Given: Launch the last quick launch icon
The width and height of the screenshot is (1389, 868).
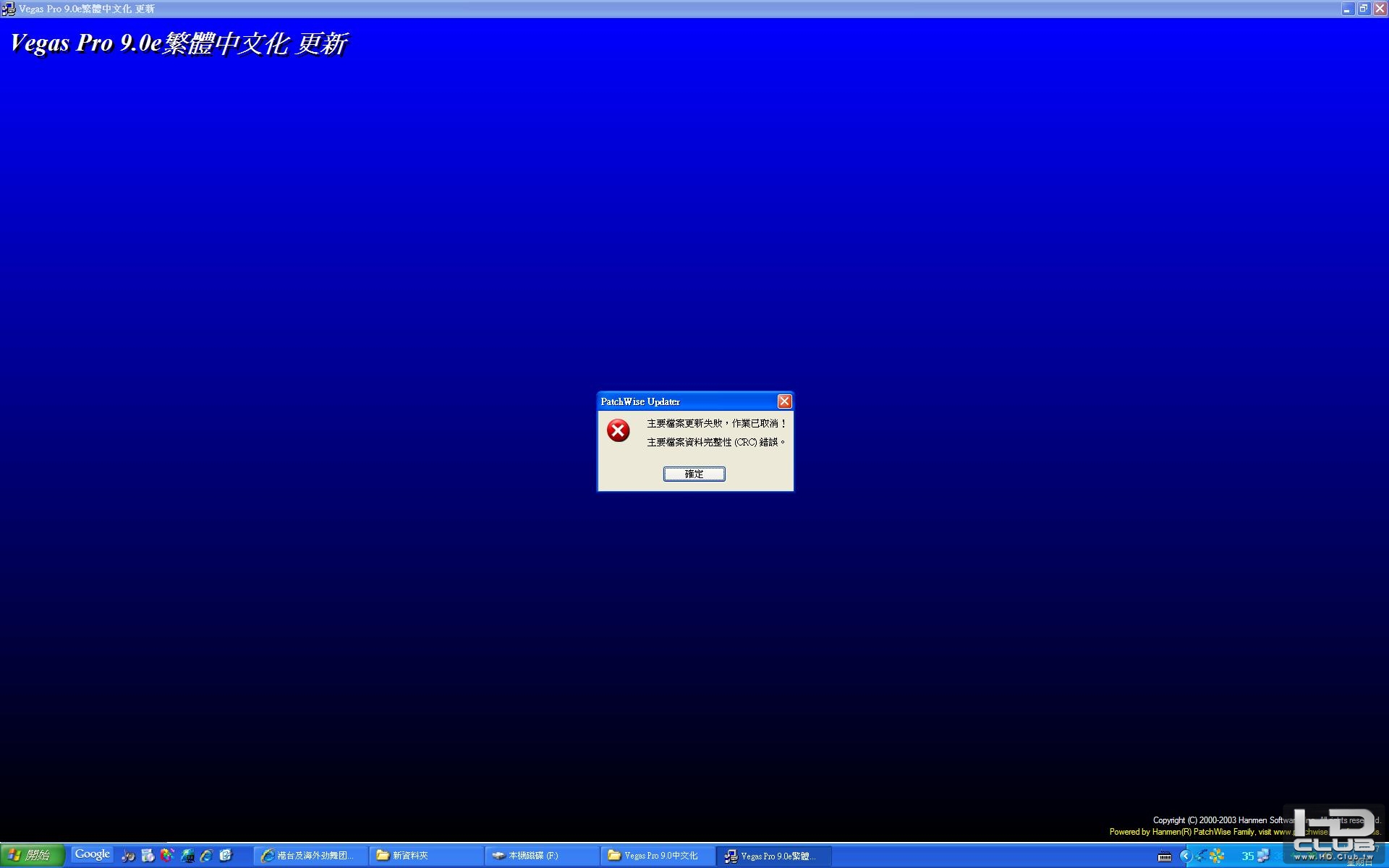Looking at the screenshot, I should pyautogui.click(x=226, y=856).
